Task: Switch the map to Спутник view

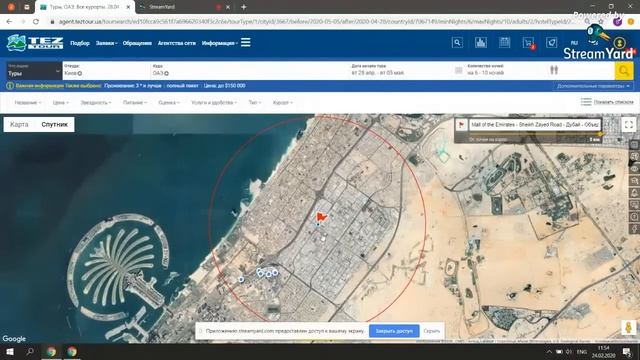Action: pos(54,124)
